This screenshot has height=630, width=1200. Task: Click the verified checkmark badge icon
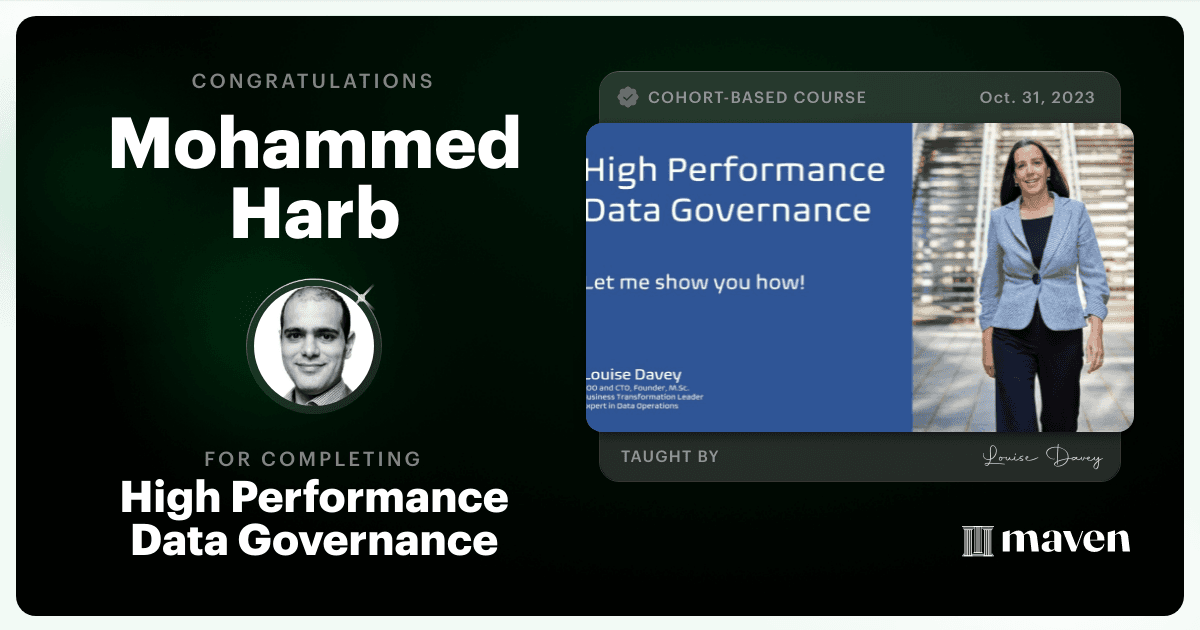click(x=628, y=97)
